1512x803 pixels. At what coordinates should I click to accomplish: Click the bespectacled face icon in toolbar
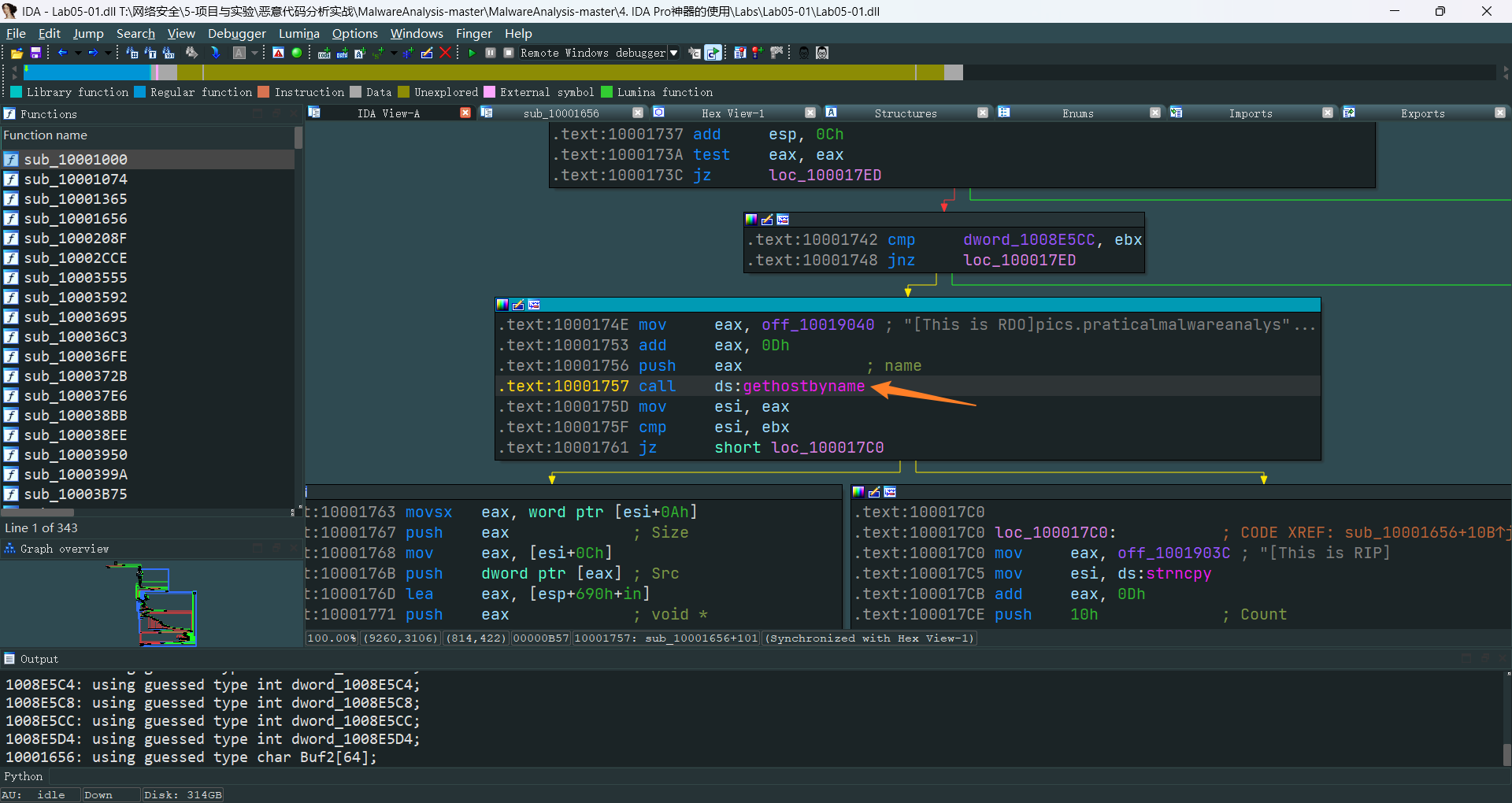[822, 53]
